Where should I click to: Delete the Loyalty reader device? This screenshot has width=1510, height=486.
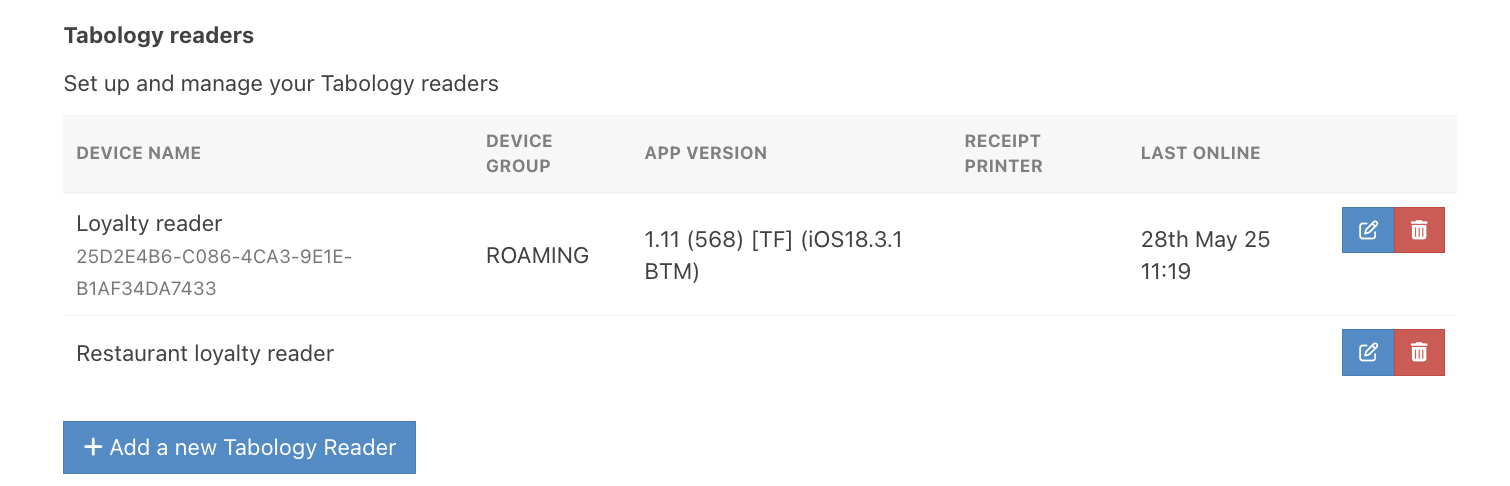(1419, 230)
